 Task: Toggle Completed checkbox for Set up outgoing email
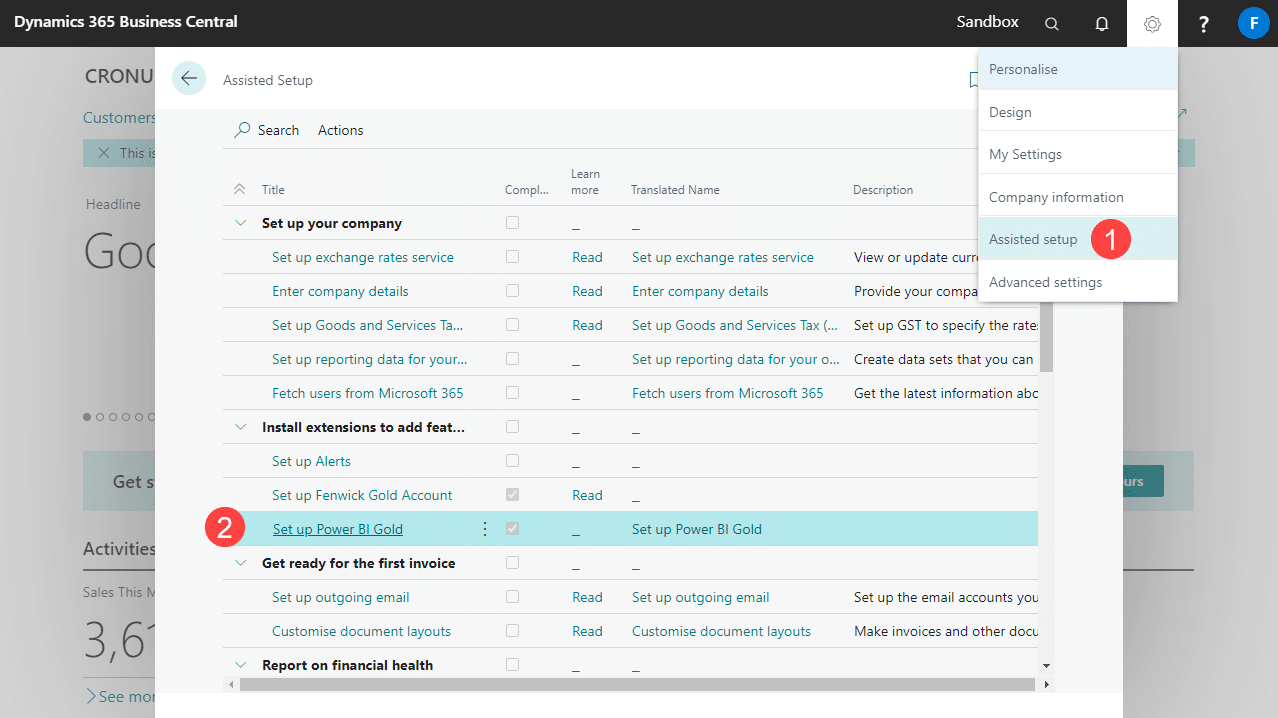(512, 597)
